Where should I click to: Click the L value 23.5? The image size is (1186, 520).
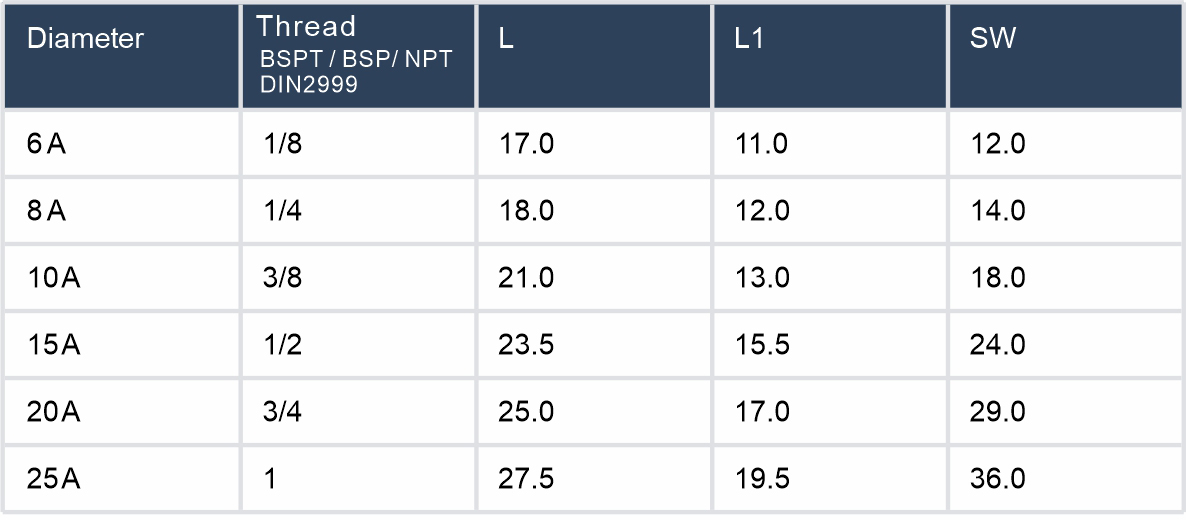coord(526,345)
